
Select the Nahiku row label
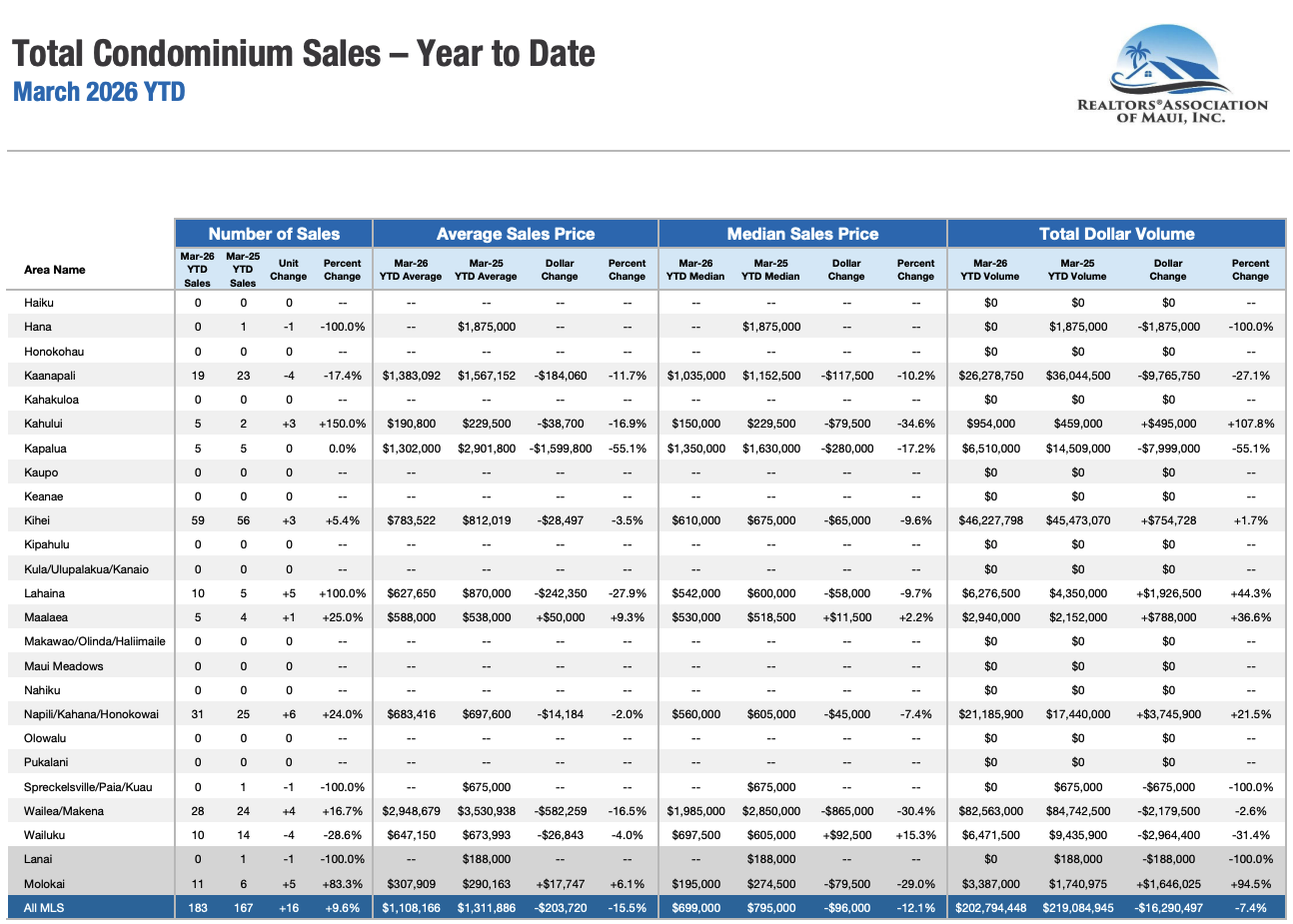[42, 690]
